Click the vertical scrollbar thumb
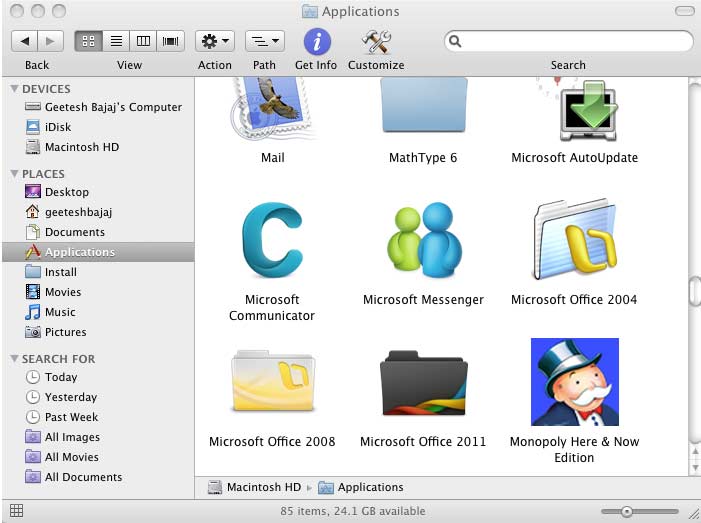Image resolution: width=701 pixels, height=523 pixels. (695, 291)
